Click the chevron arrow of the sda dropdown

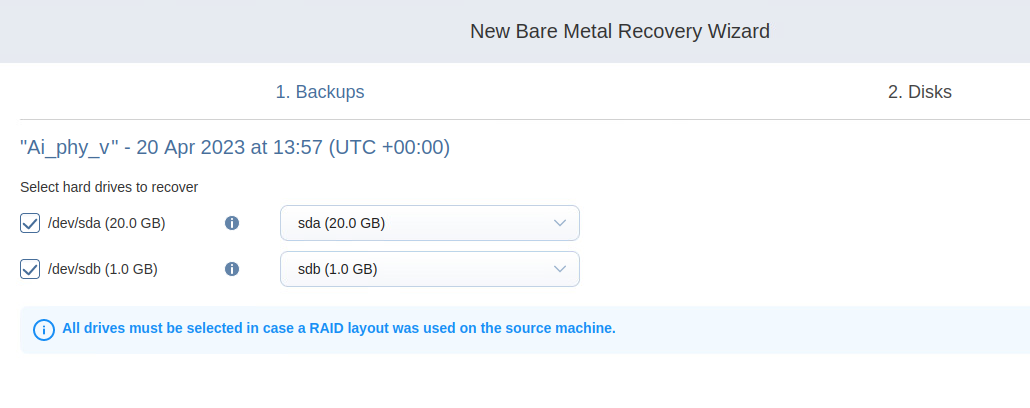(x=560, y=223)
